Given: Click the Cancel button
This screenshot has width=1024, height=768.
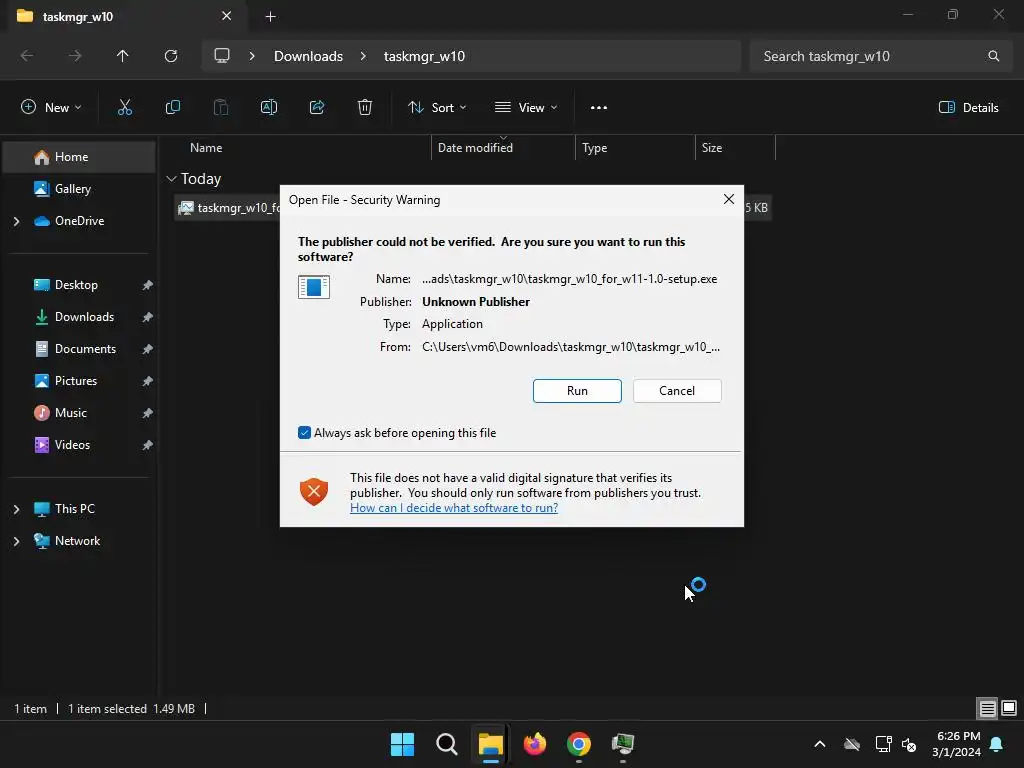Looking at the screenshot, I should [677, 391].
